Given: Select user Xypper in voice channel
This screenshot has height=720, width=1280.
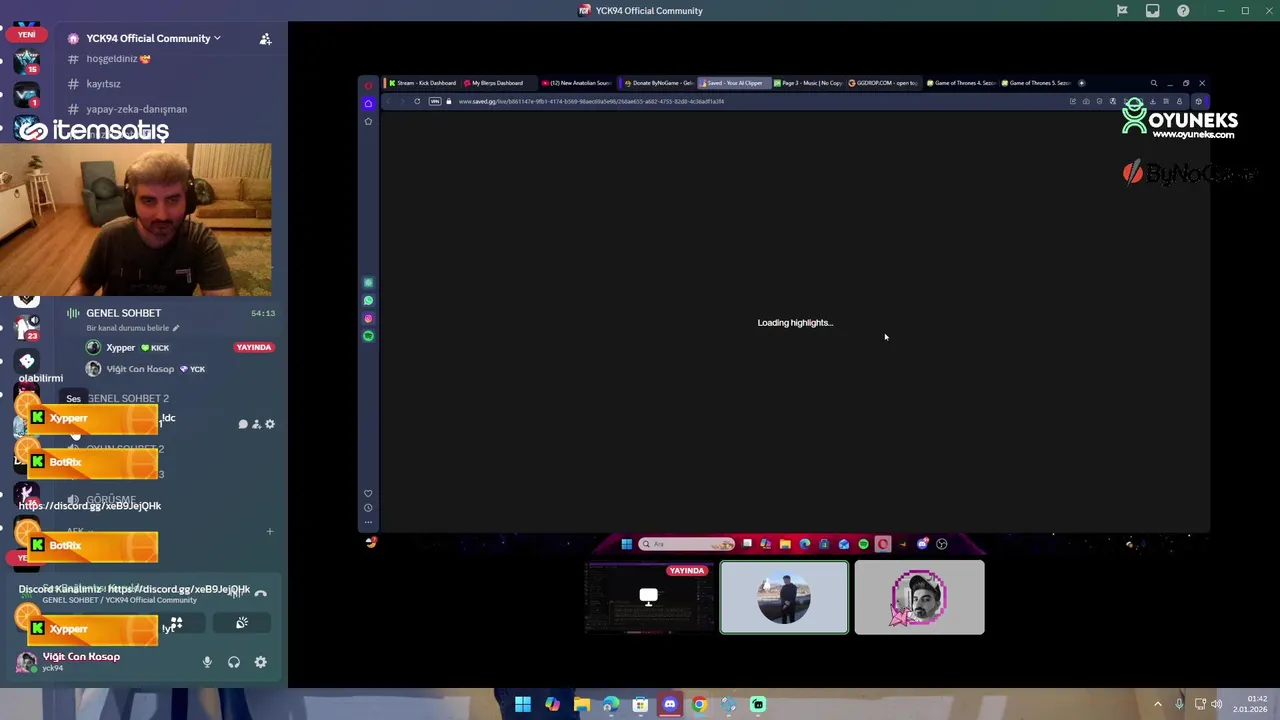Looking at the screenshot, I should tap(121, 347).
